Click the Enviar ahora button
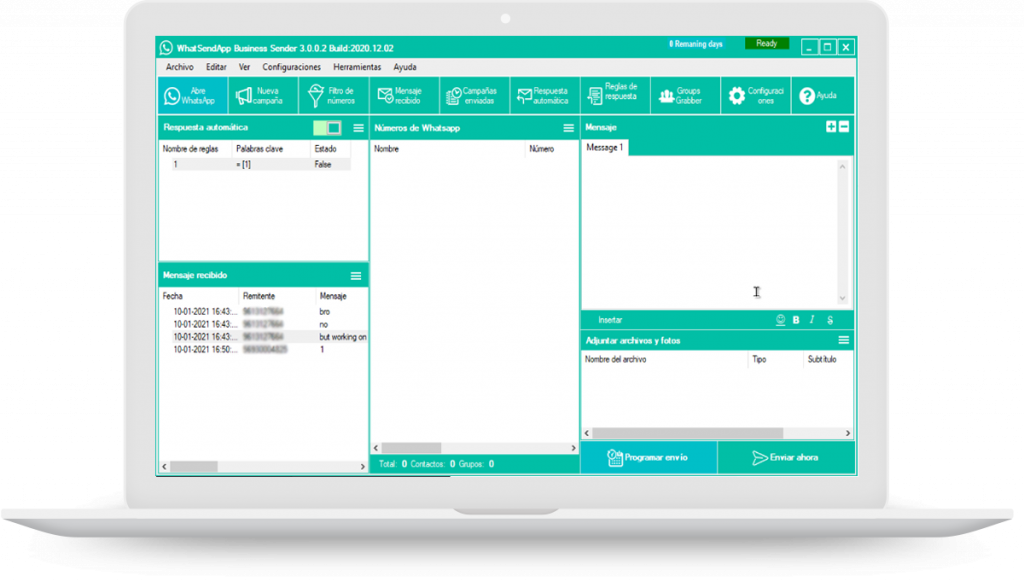 point(786,458)
